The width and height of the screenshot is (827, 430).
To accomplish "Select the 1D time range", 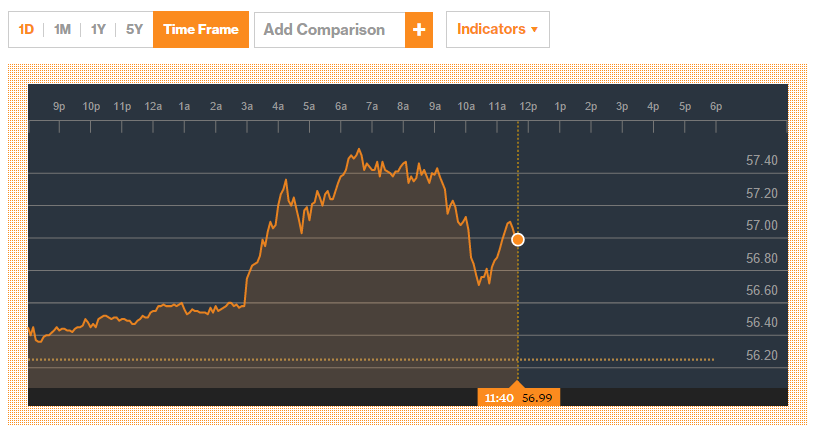I will [27, 30].
